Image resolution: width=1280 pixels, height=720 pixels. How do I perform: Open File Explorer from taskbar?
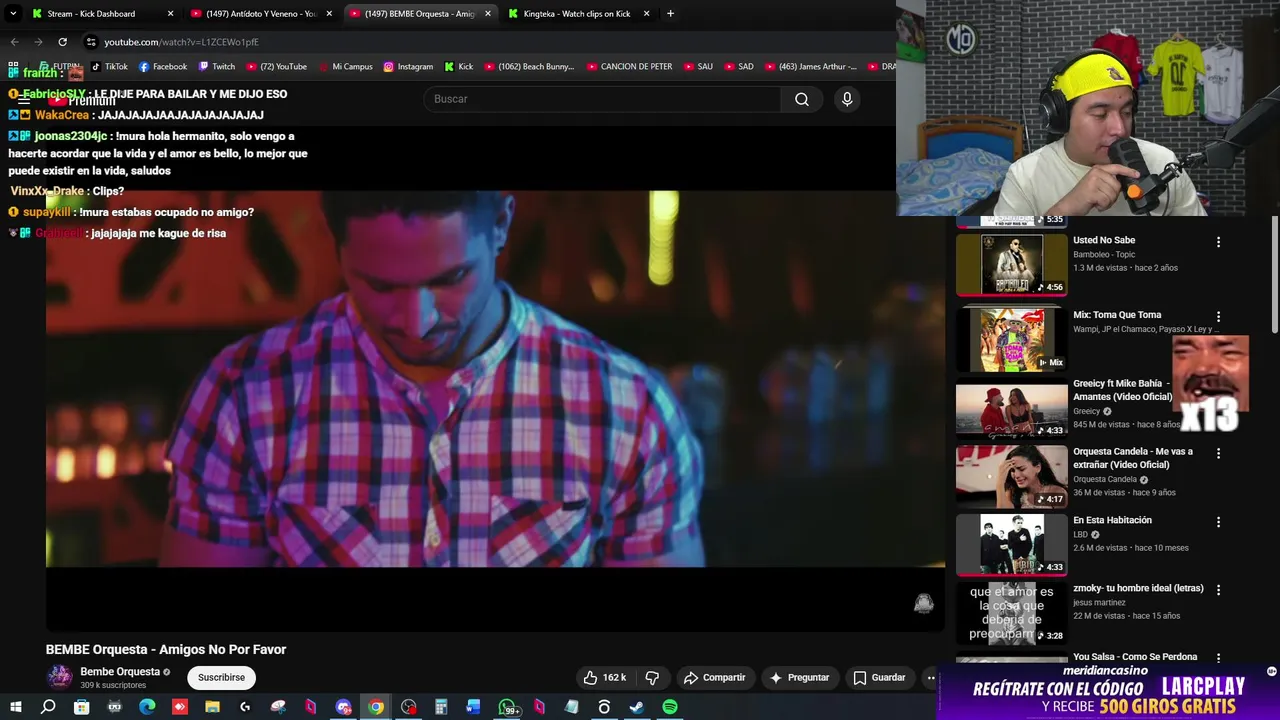coord(212,707)
